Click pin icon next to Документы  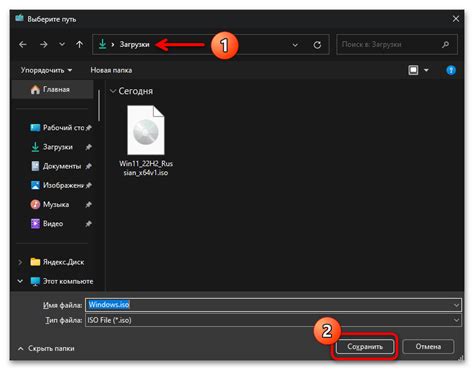[x=88, y=166]
